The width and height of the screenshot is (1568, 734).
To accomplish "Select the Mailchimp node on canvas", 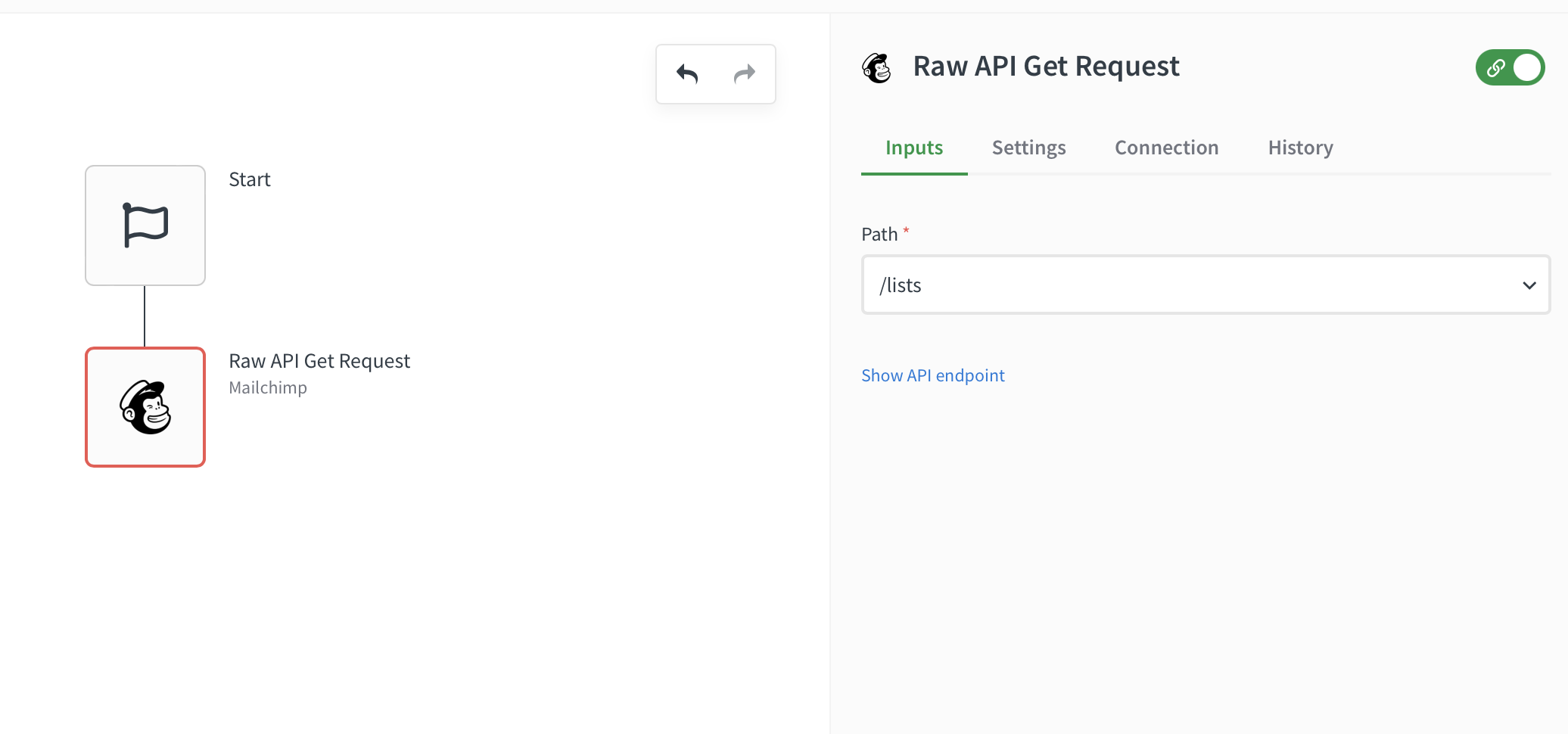I will tap(145, 407).
